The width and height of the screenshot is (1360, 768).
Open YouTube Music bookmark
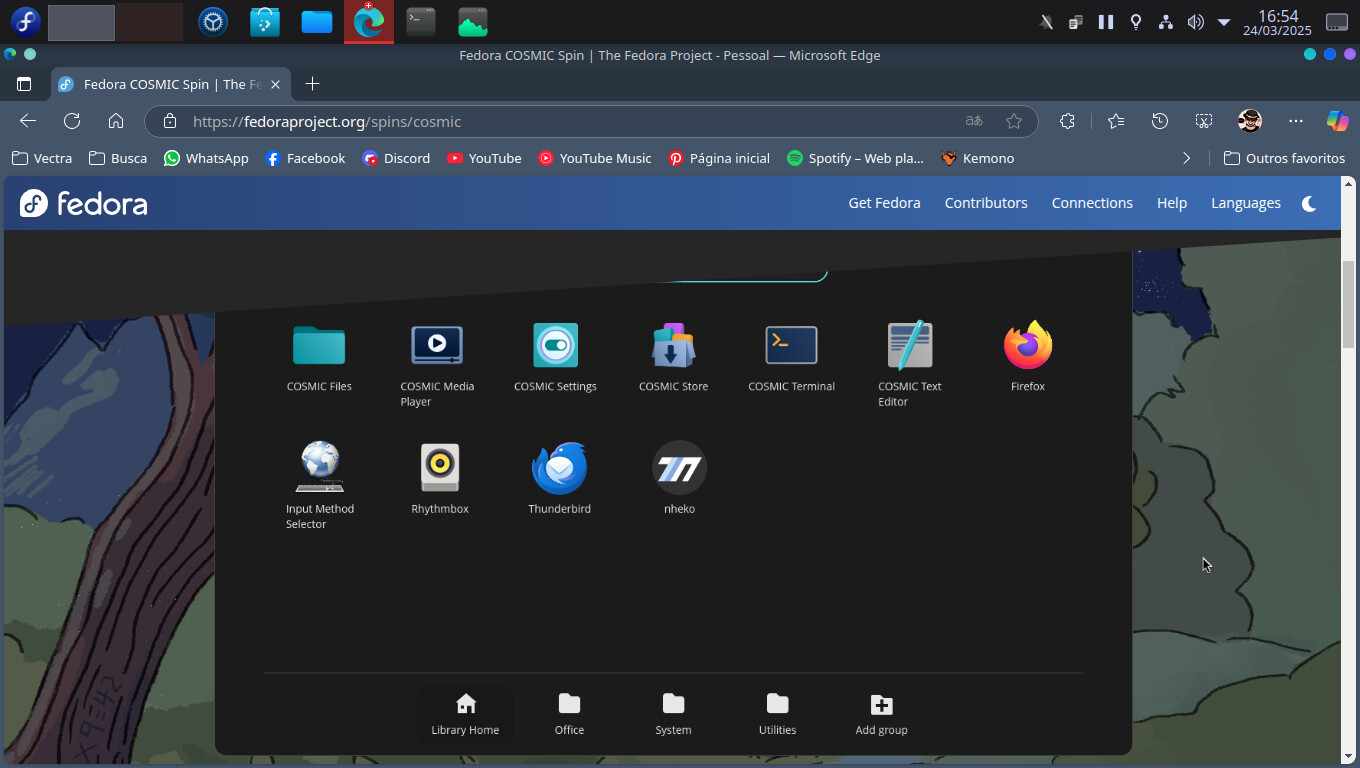pyautogui.click(x=595, y=158)
